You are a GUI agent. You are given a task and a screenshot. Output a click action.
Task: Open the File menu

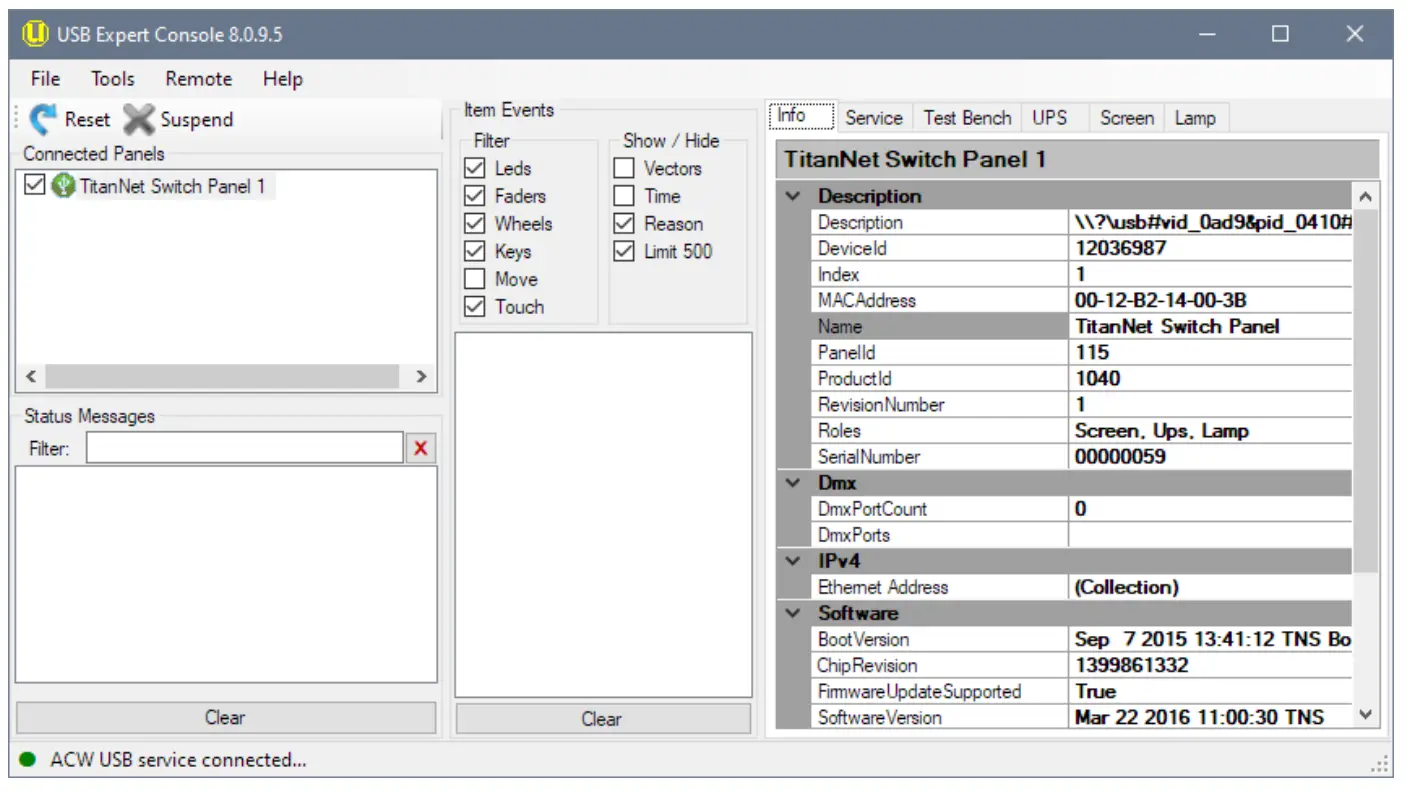45,79
